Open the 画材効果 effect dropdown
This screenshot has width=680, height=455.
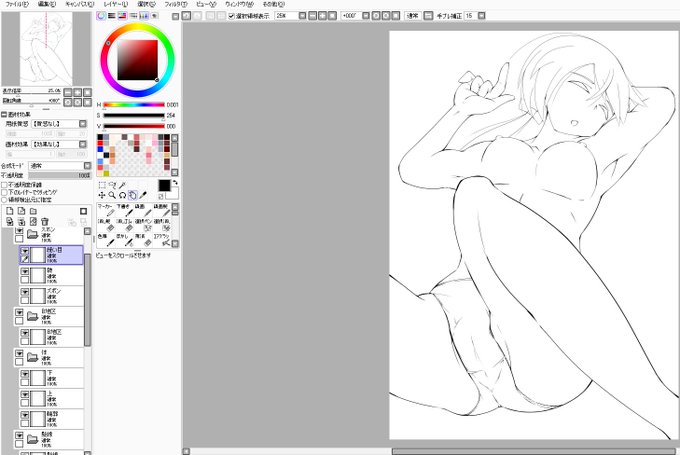click(x=60, y=144)
